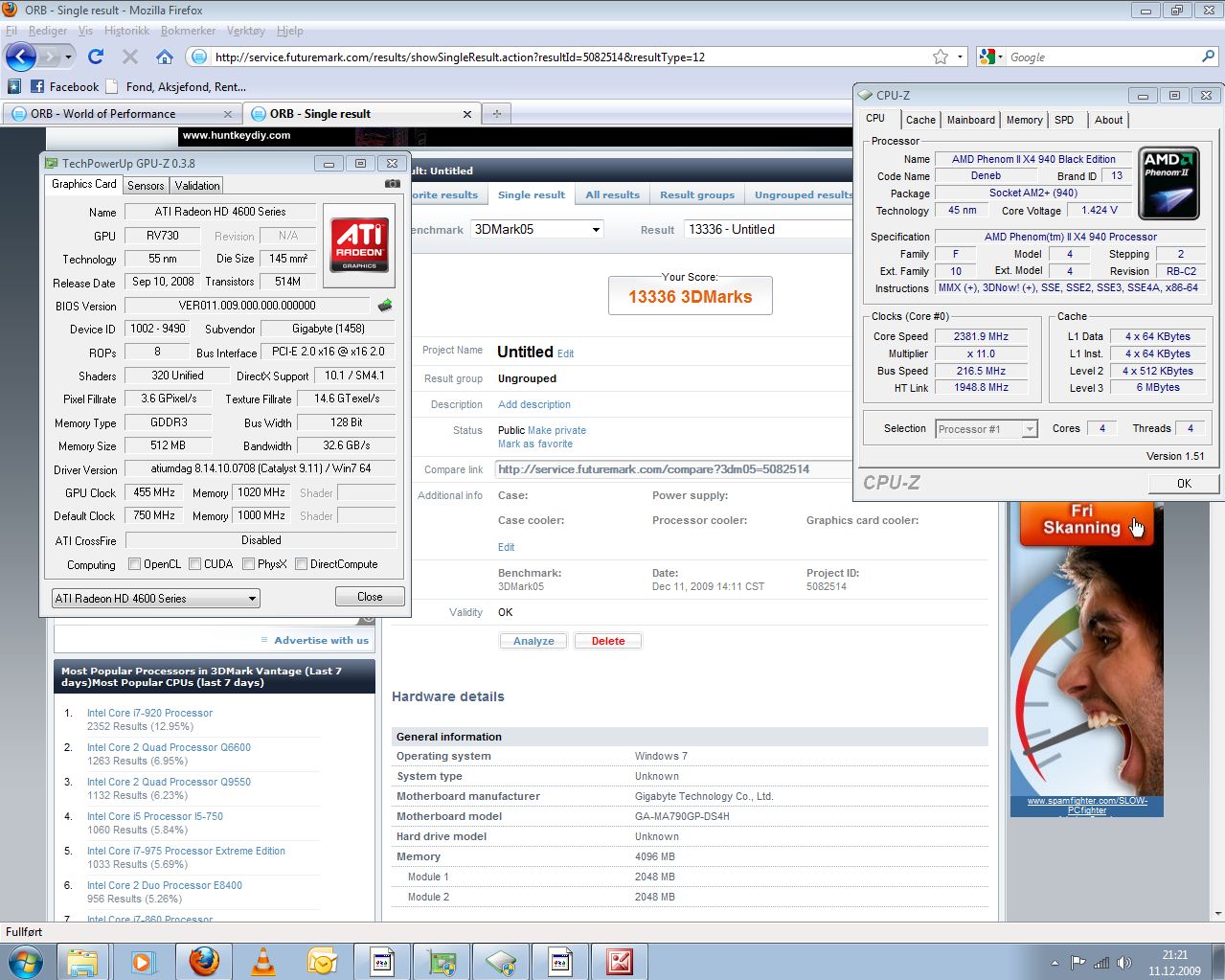1225x980 pixels.
Task: Click the Advertise with us link
Action: tap(321, 640)
